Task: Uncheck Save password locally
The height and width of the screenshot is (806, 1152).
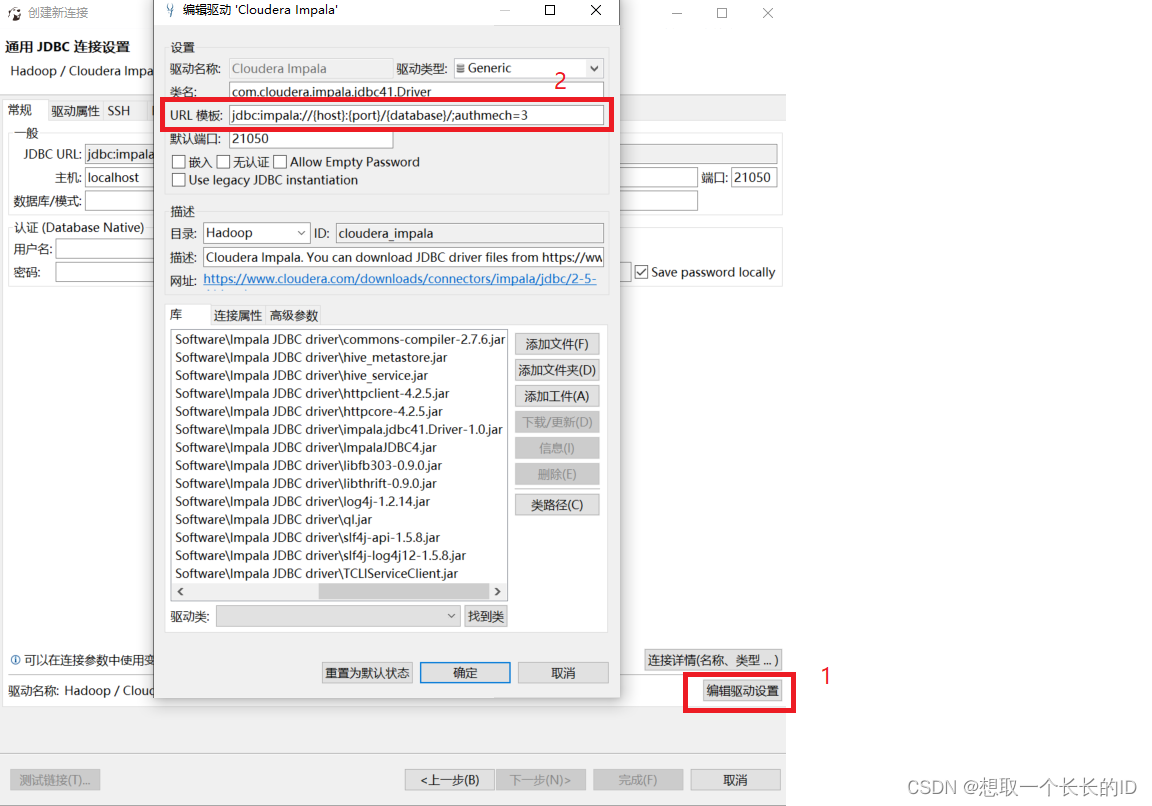Action: point(641,272)
